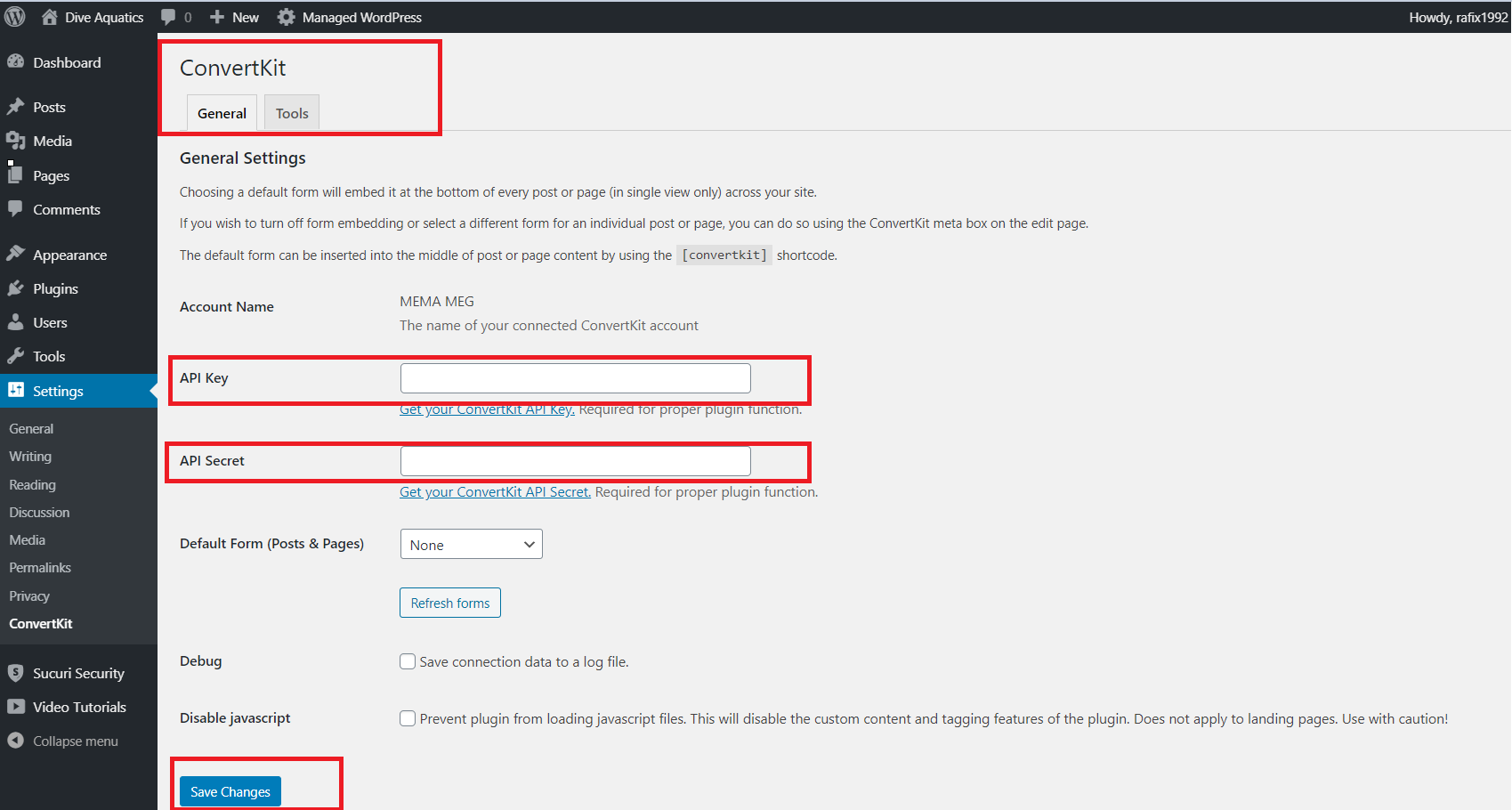Select the General tab
Image resolution: width=1512 pixels, height=810 pixels.
point(221,112)
